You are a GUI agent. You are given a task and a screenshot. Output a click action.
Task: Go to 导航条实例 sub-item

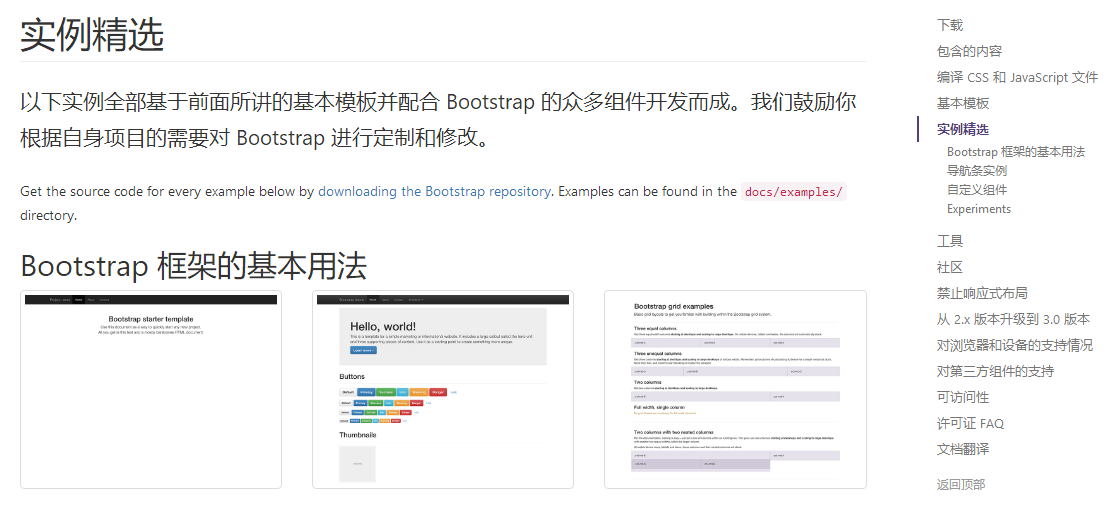976,170
